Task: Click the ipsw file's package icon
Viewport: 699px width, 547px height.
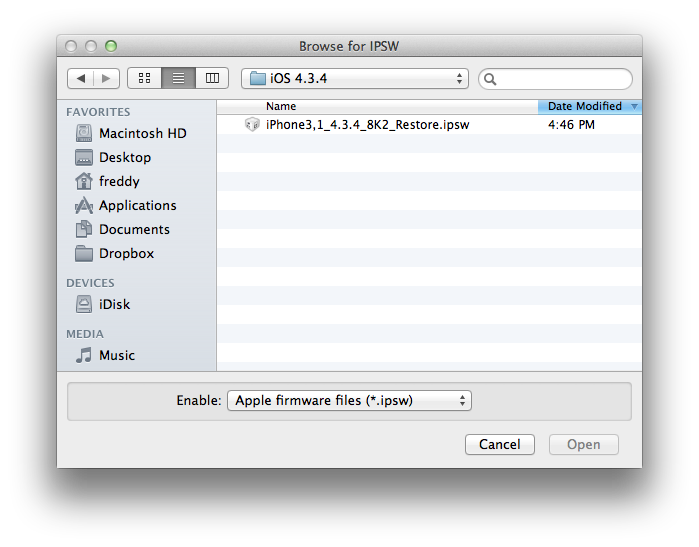Action: (x=252, y=124)
